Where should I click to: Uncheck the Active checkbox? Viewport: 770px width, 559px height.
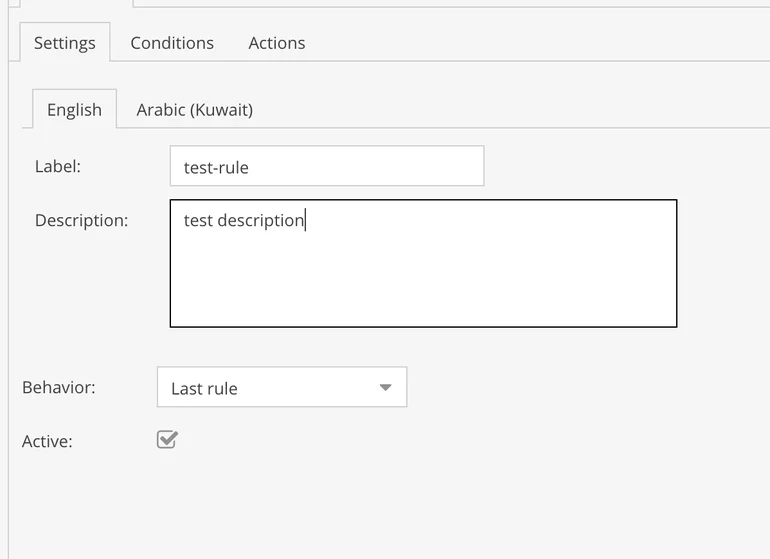pos(167,440)
